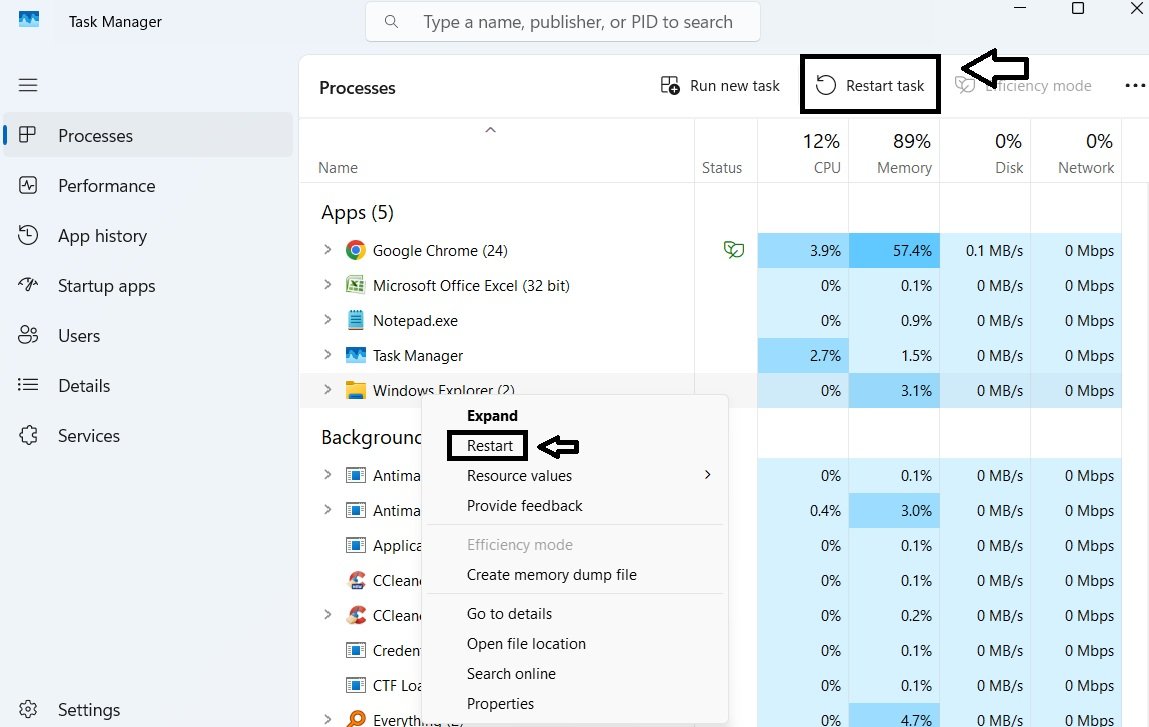The height and width of the screenshot is (727, 1149).
Task: Expand the Notepad.exe row
Action: (x=328, y=320)
